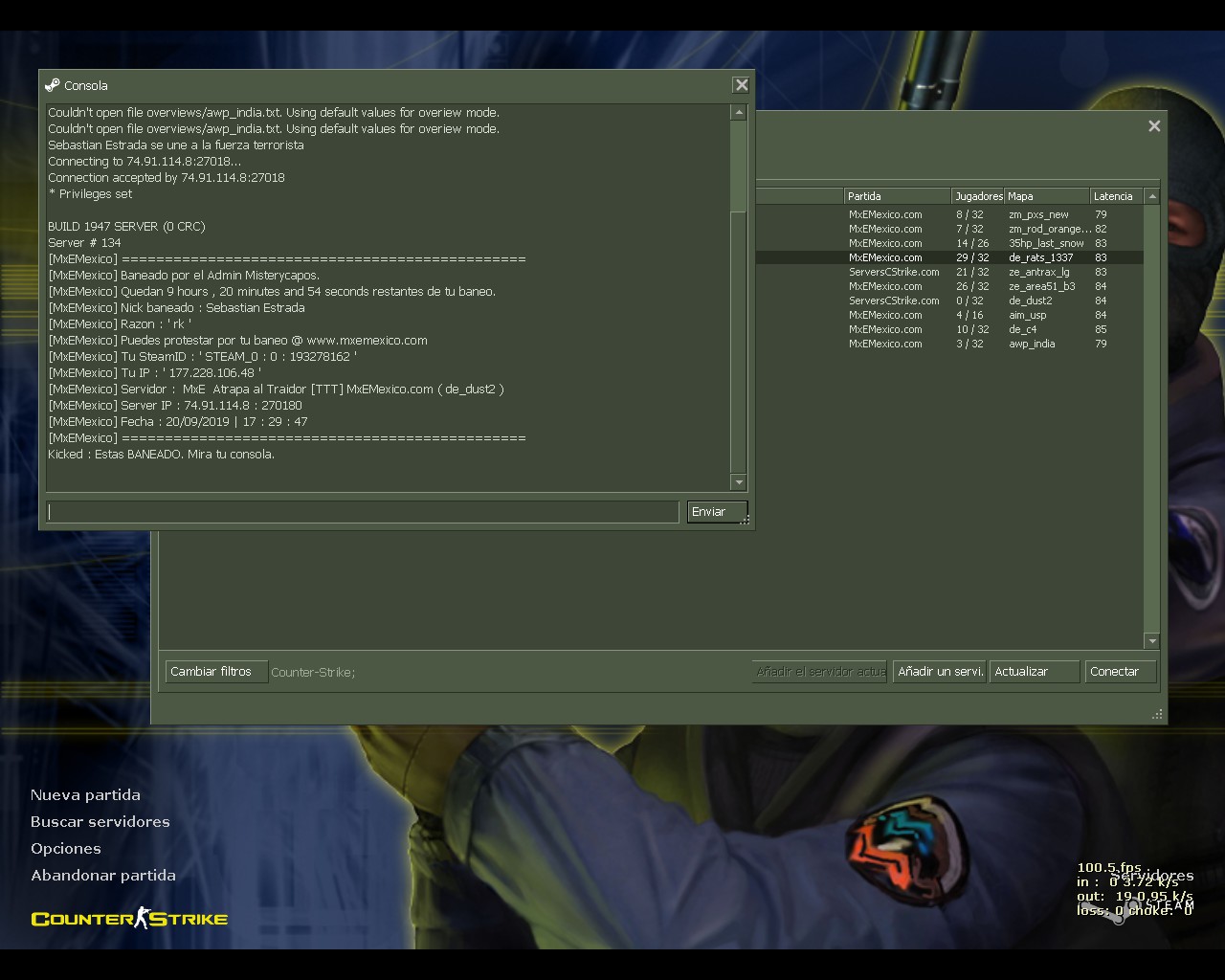Open Opciones from main menu

(x=65, y=849)
